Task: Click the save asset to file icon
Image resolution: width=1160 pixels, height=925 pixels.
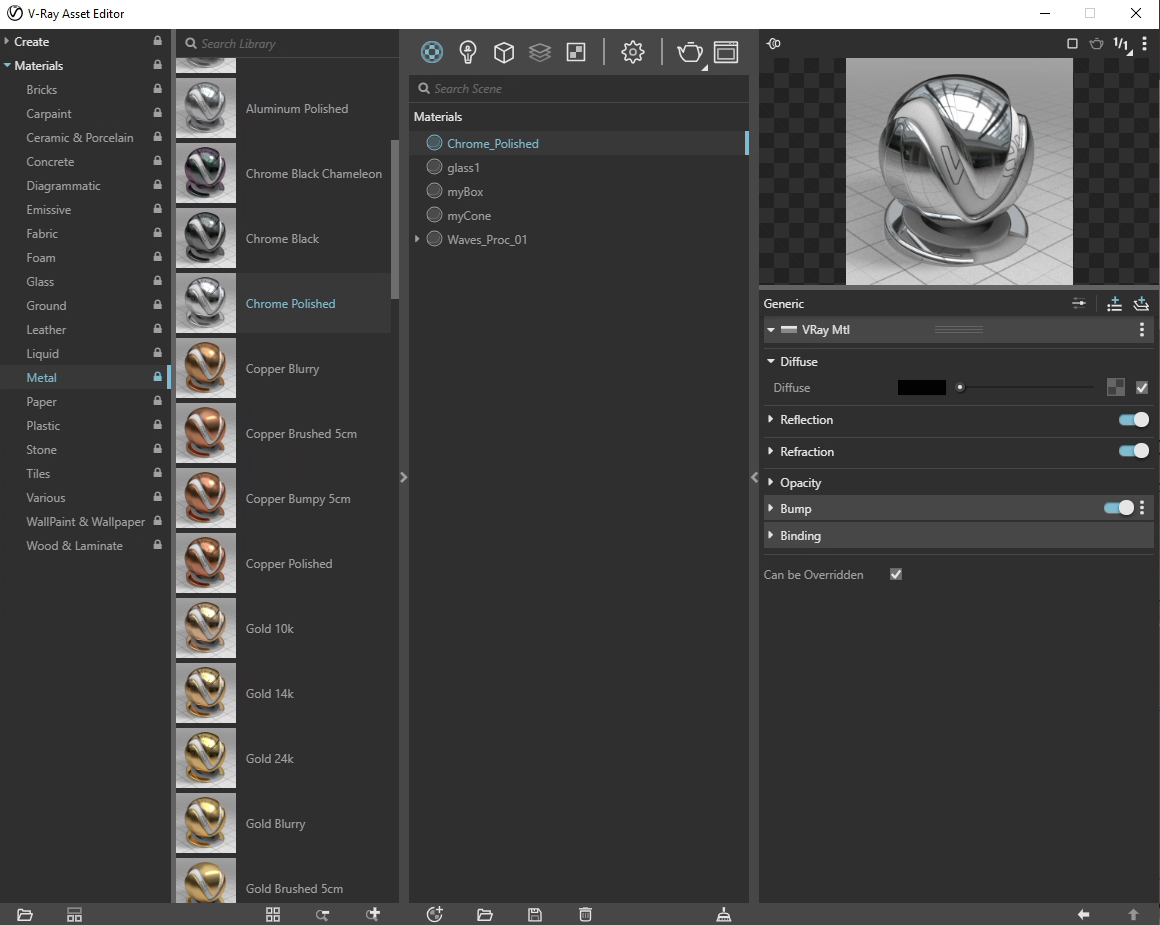Action: coord(535,915)
